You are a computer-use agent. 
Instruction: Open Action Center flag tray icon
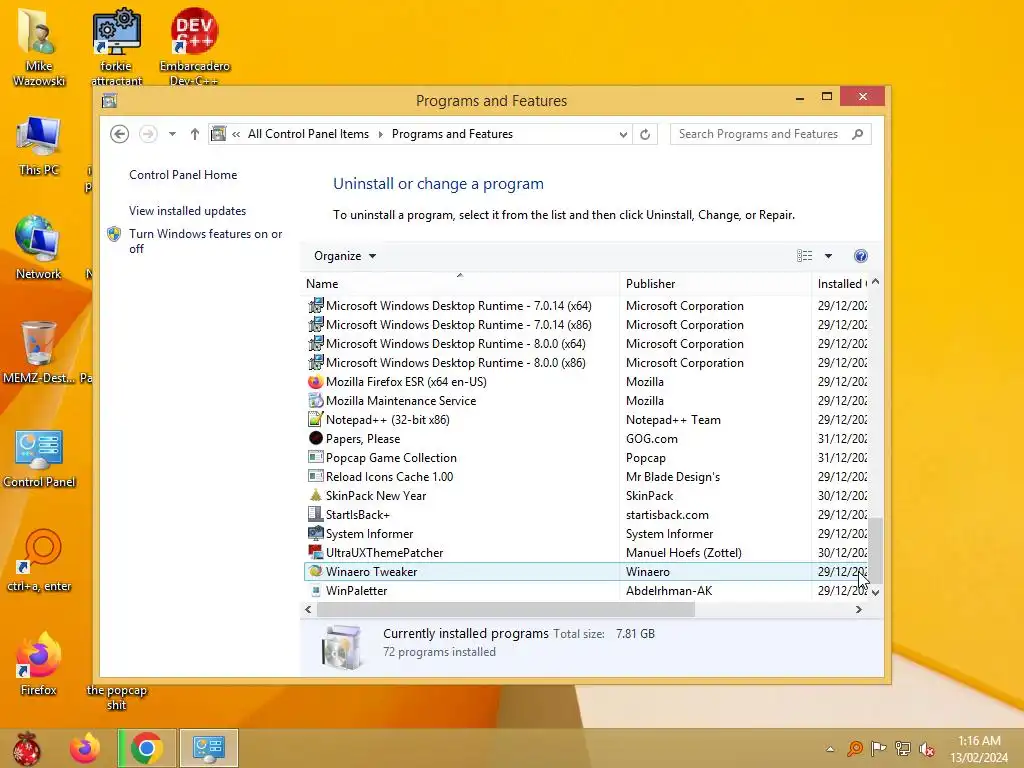point(878,749)
